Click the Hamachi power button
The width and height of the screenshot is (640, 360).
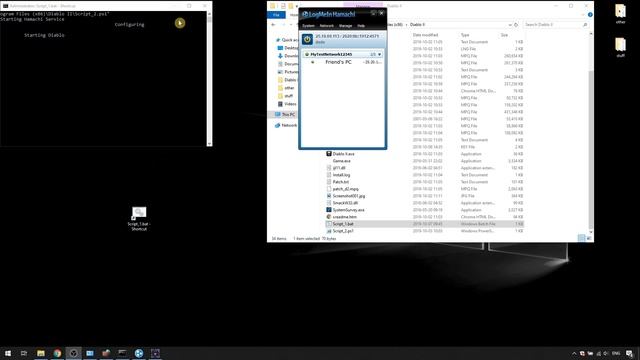pyautogui.click(x=307, y=39)
